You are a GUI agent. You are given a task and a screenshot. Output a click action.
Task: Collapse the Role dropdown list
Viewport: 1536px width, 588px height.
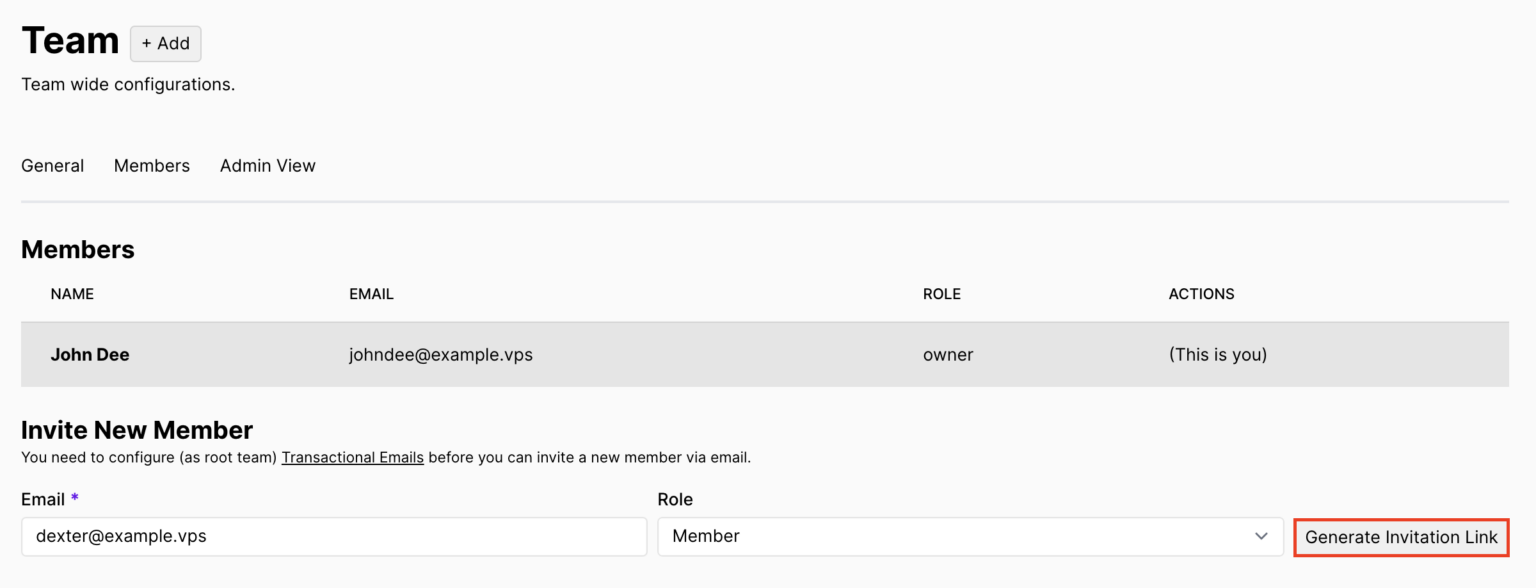(x=1261, y=536)
